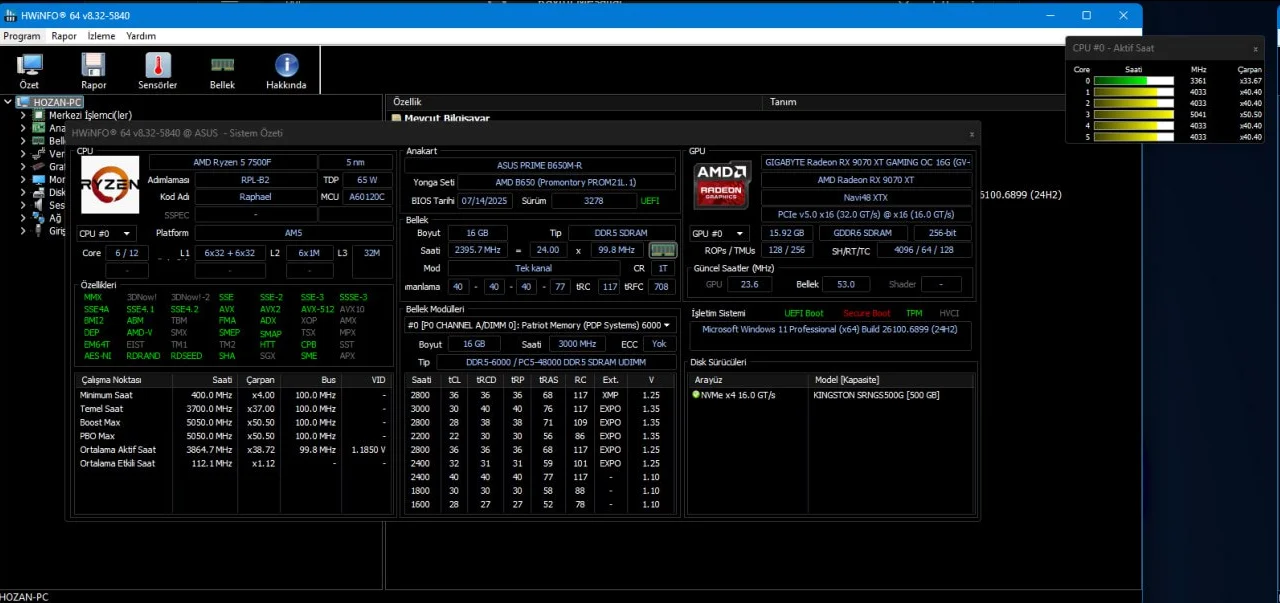This screenshot has height=603, width=1280.
Task: Click the Rapor floppy disk icon
Action: click(93, 70)
